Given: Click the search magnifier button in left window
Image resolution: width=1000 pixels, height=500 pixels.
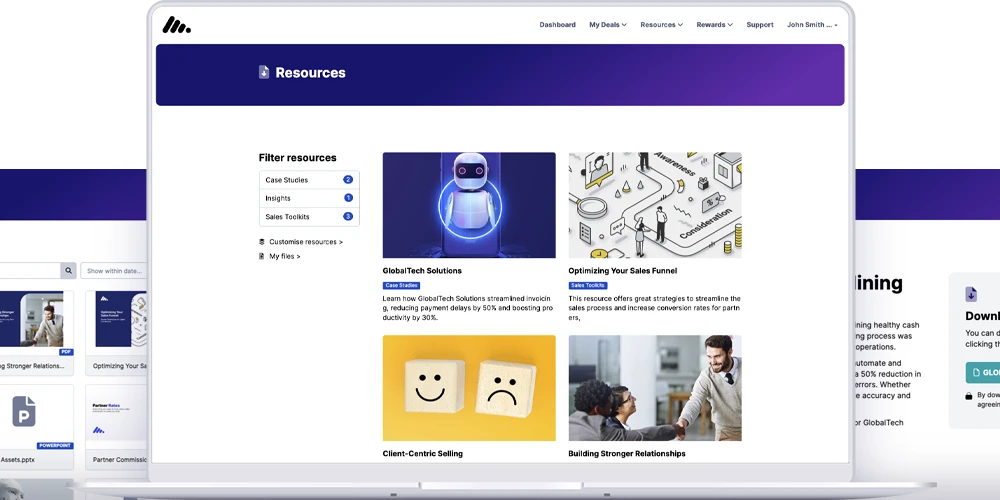Looking at the screenshot, I should (68, 270).
